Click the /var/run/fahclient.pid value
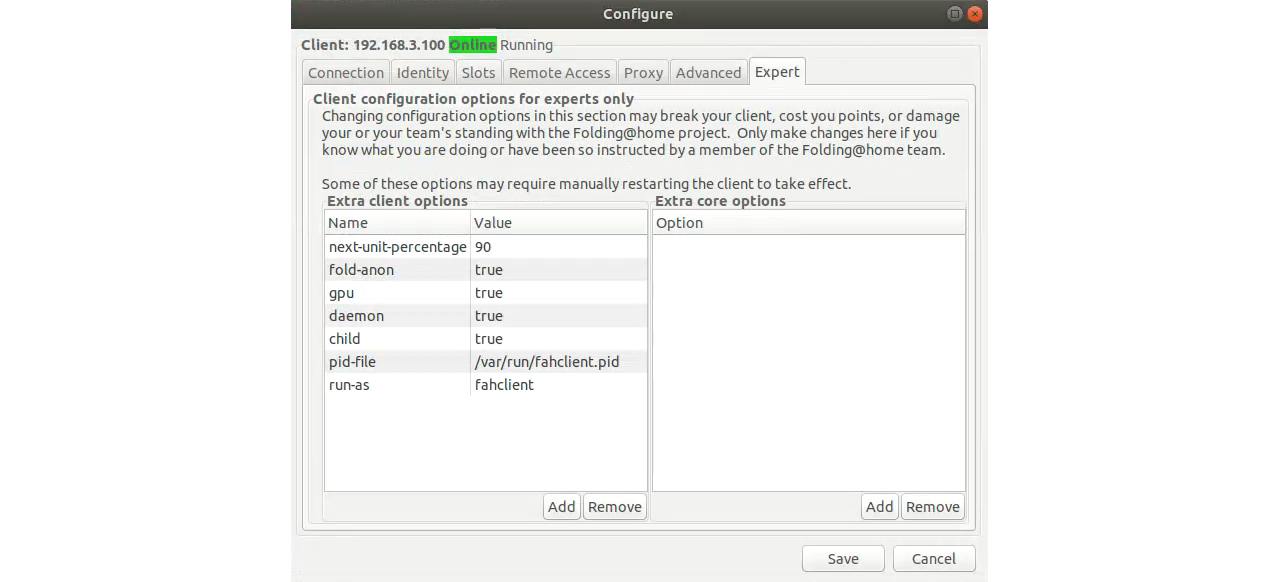 click(x=547, y=362)
